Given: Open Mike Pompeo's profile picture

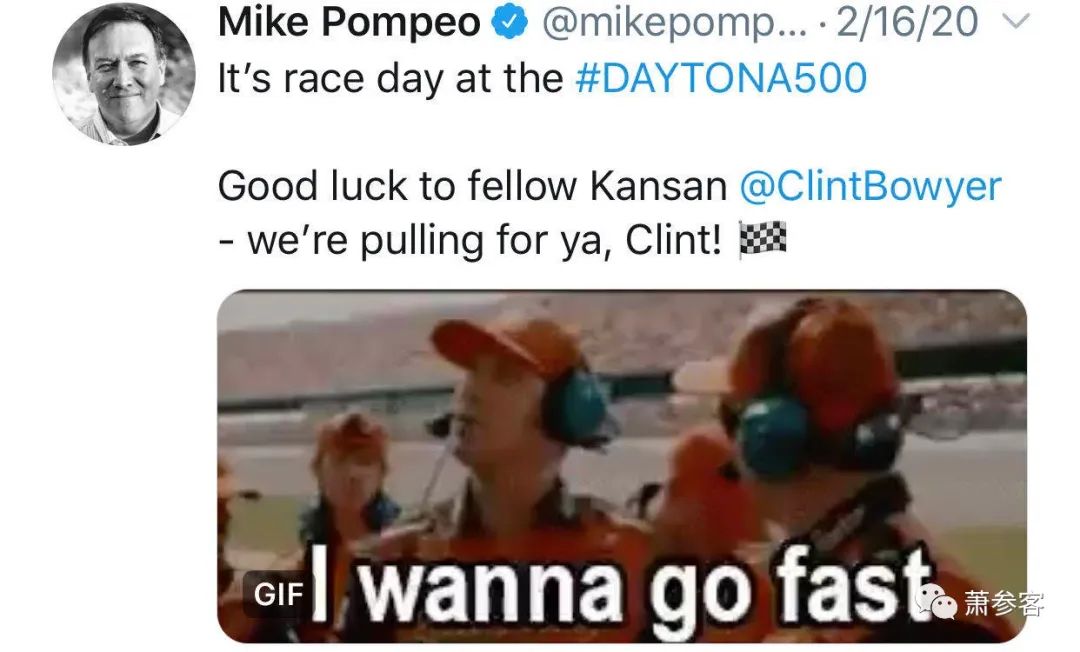Looking at the screenshot, I should 123,74.
